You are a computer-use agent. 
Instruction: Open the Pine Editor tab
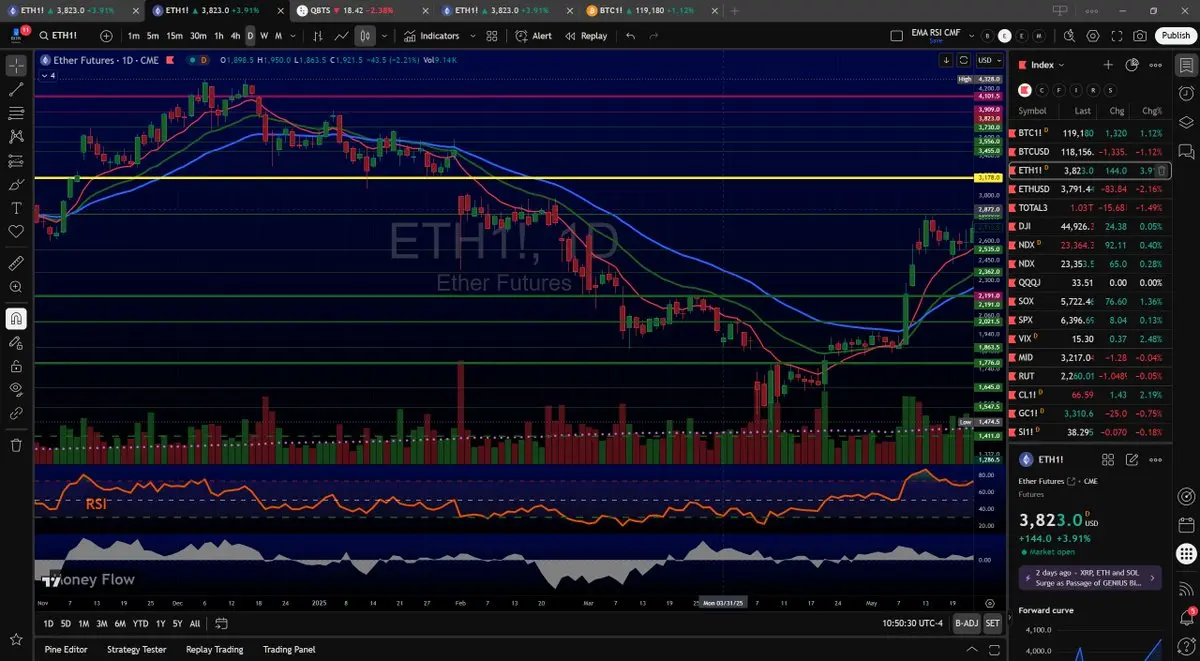(x=66, y=649)
